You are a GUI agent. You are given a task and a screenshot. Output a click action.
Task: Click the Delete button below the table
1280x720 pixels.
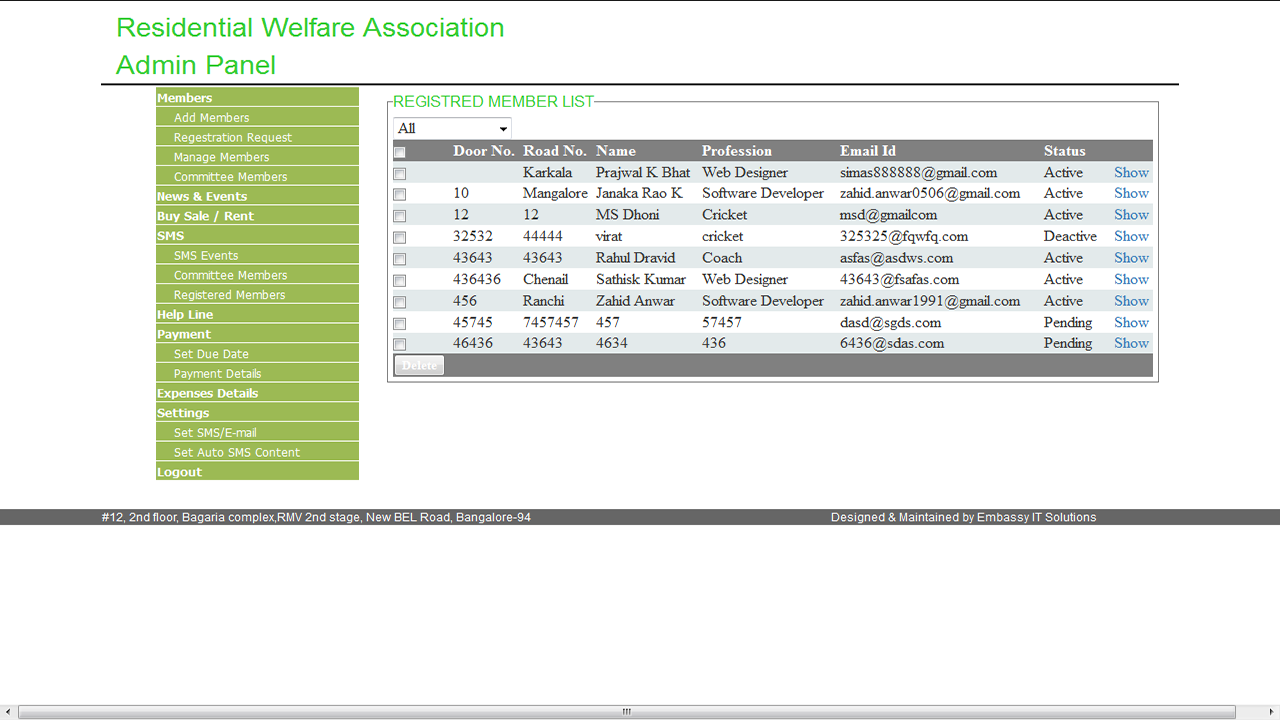[419, 365]
